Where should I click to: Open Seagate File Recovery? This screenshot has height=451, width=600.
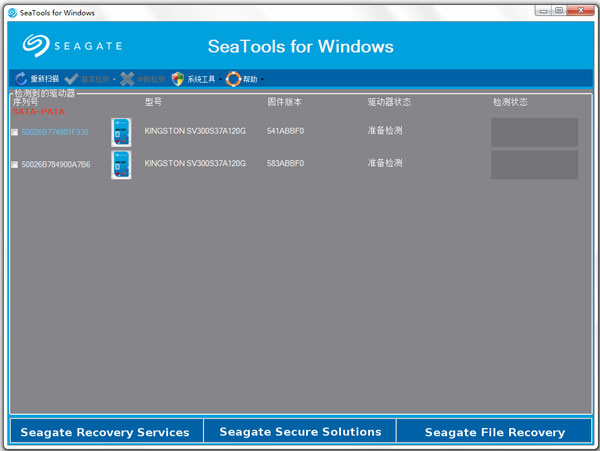coord(494,432)
